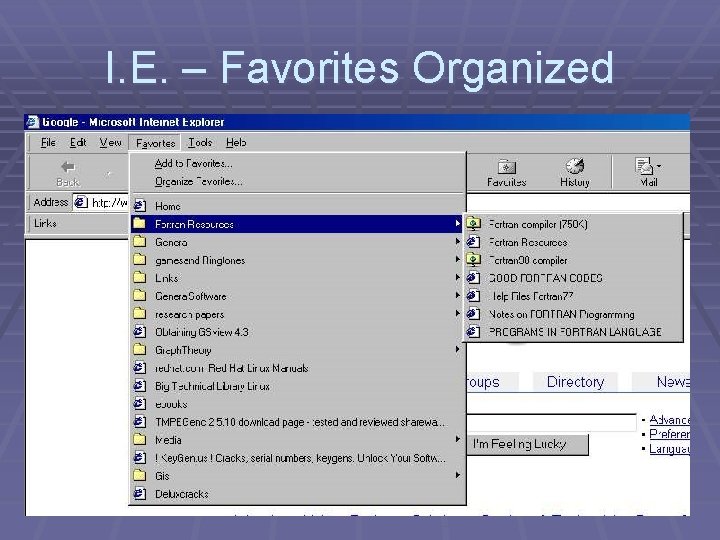
Task: Click the Big Technical Library Linux icon
Action: tap(140, 386)
